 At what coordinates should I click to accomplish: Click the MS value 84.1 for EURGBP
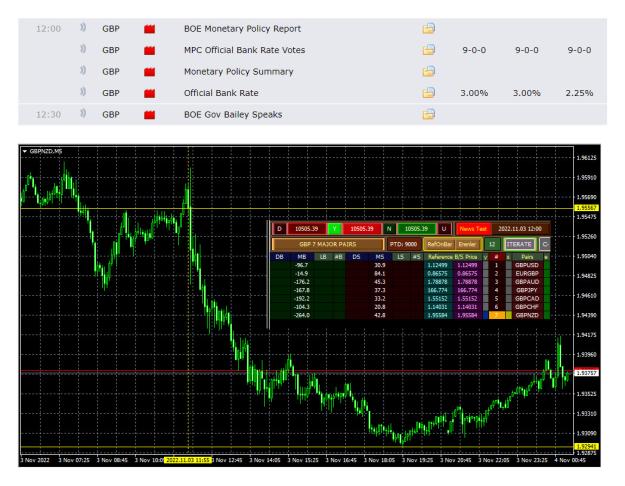tap(379, 273)
